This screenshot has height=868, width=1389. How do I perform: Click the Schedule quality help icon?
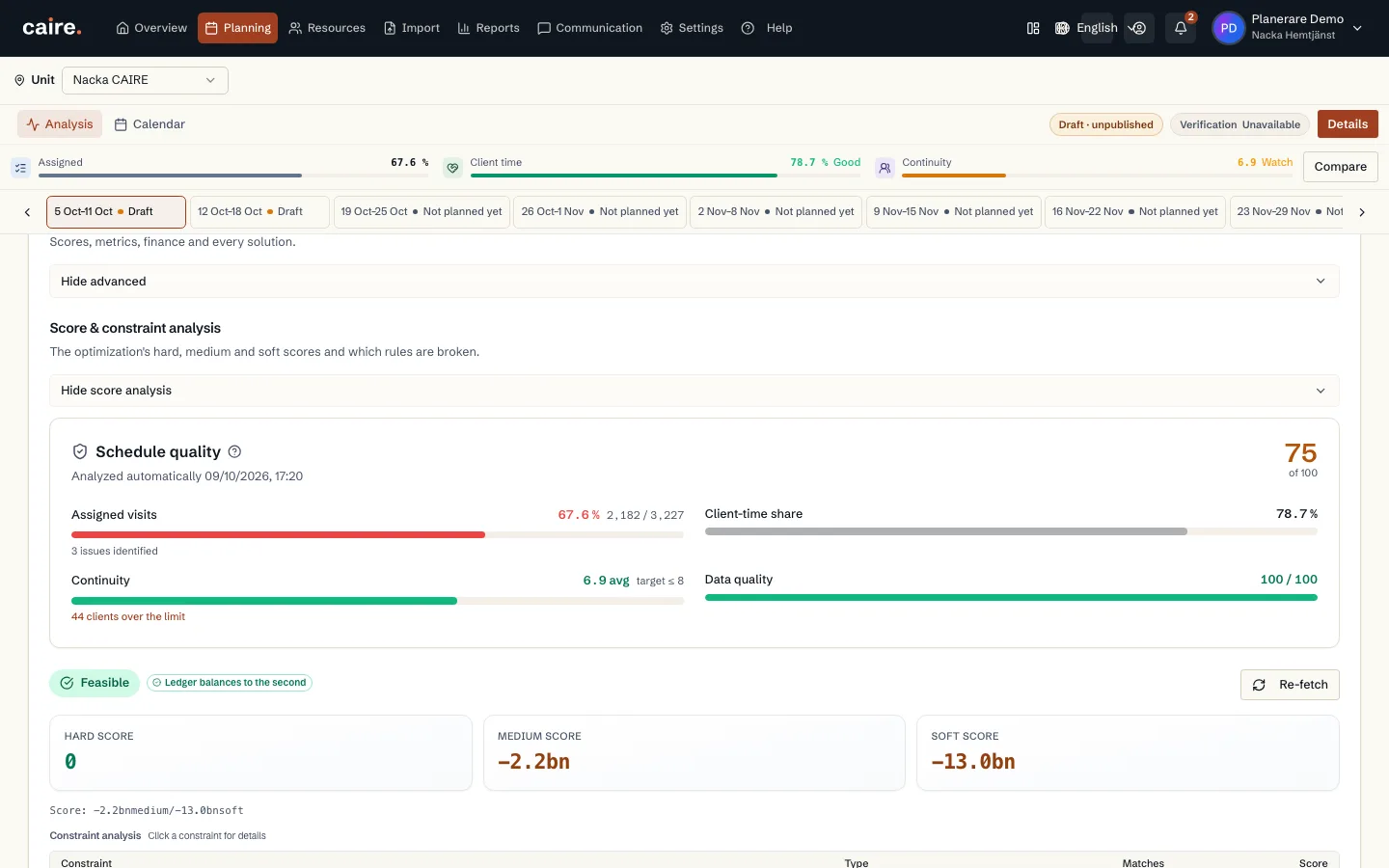tap(234, 451)
